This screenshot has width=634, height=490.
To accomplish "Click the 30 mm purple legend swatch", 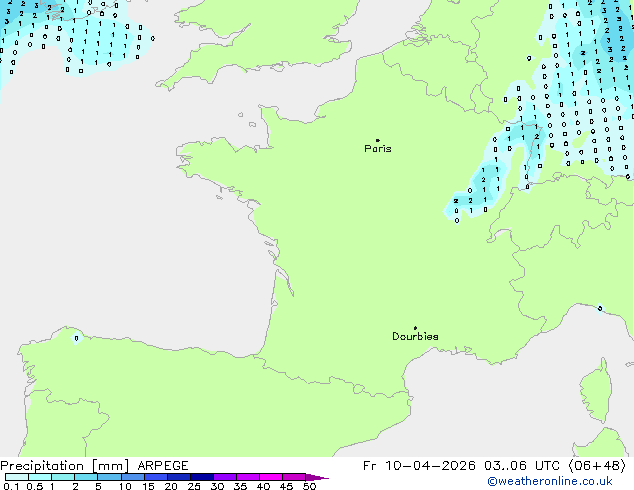I will (x=225, y=477).
